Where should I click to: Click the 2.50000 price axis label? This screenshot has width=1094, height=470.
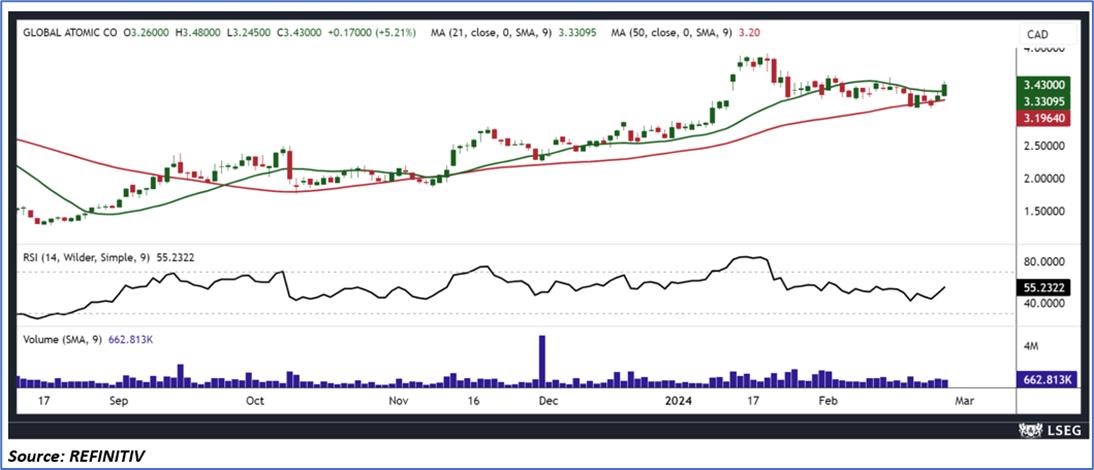click(x=1045, y=146)
